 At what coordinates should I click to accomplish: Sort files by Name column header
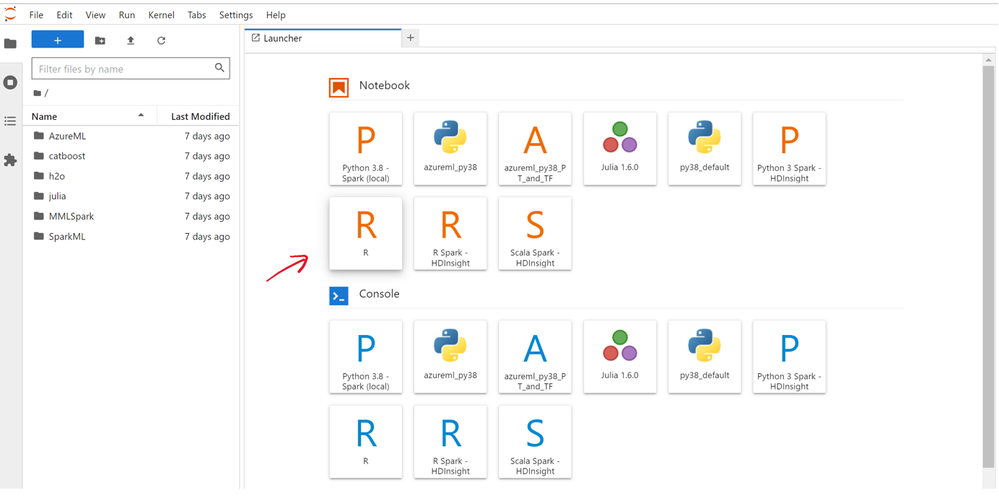pos(89,117)
